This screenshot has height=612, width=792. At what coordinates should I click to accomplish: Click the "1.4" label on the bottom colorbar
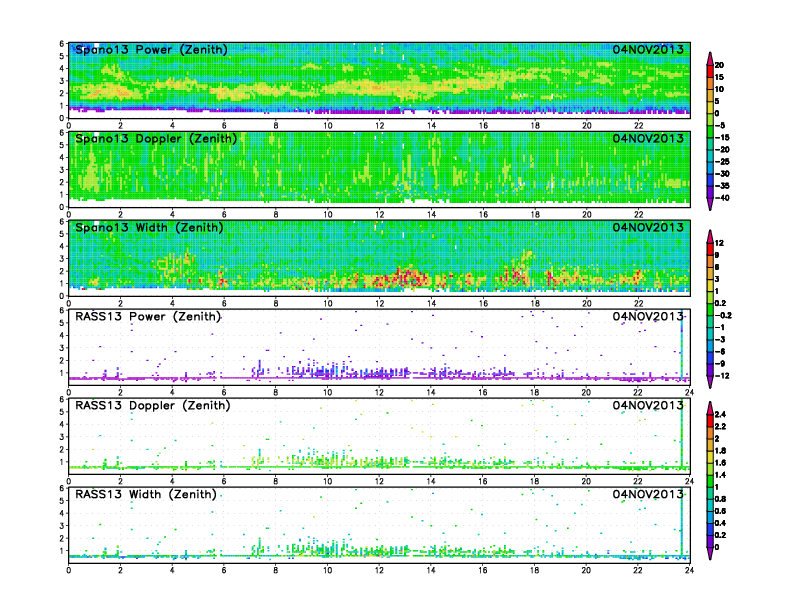coord(720,475)
